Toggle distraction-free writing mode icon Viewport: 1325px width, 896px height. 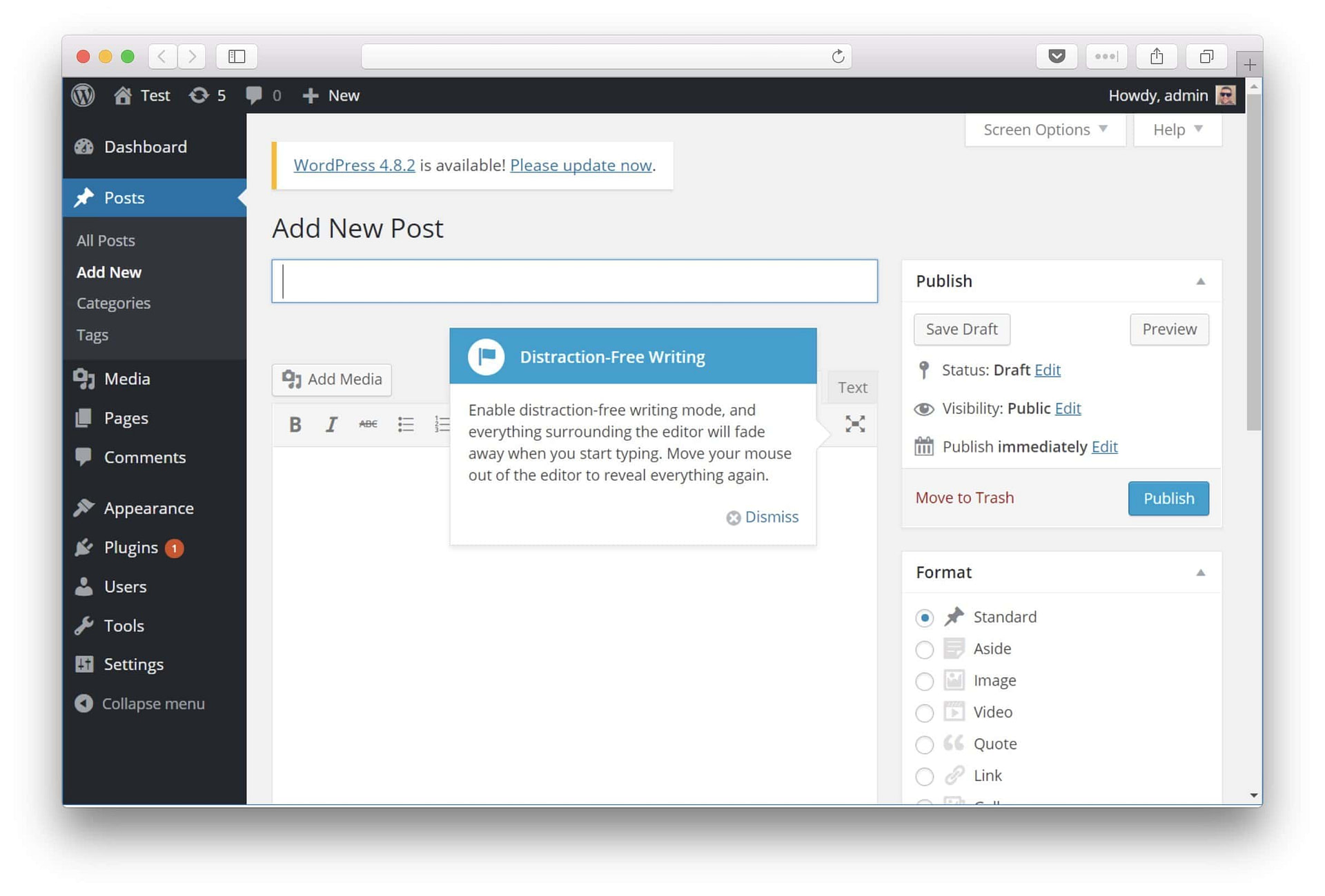(x=855, y=424)
